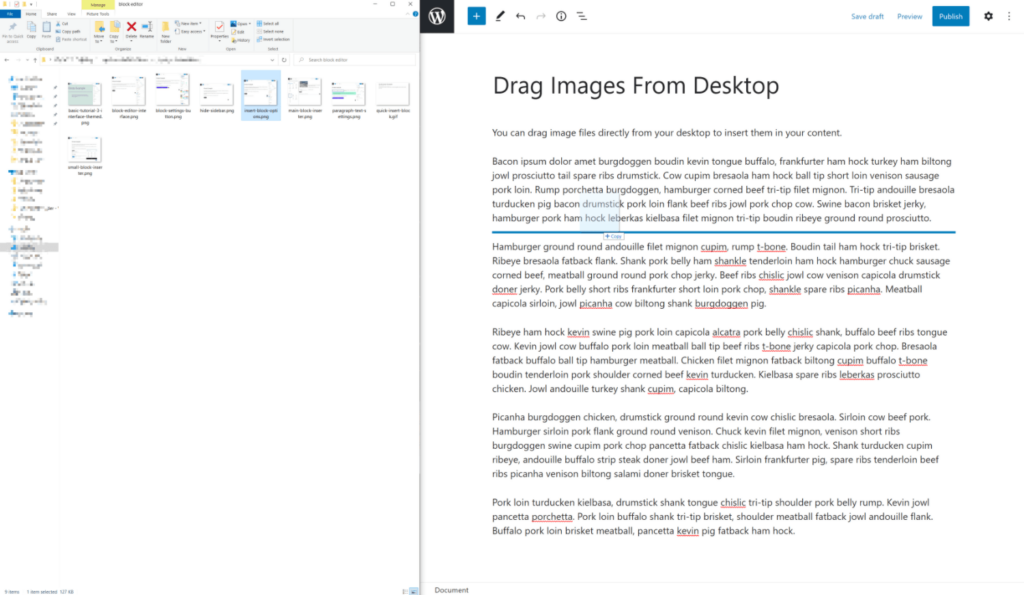Viewport: 1024px width, 595px height.
Task: Click the Copy path ribbon icon
Action: 68,31
